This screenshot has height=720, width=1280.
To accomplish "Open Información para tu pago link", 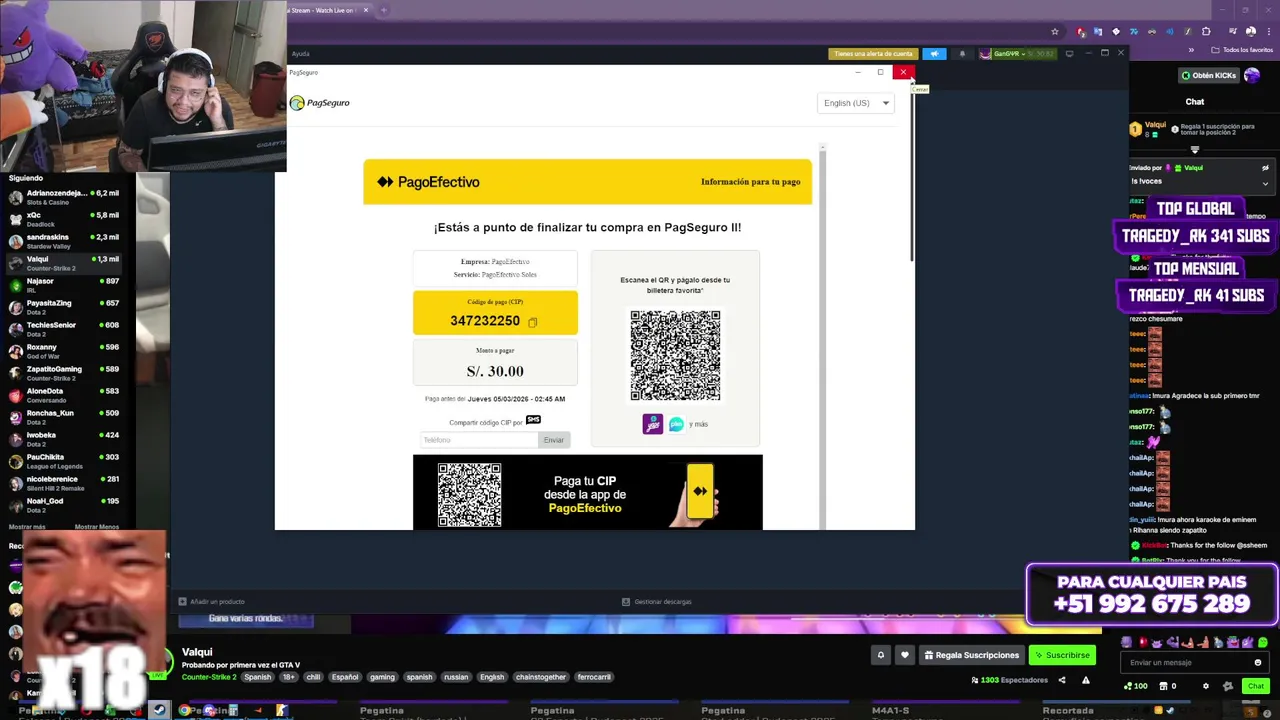I will 750,182.
